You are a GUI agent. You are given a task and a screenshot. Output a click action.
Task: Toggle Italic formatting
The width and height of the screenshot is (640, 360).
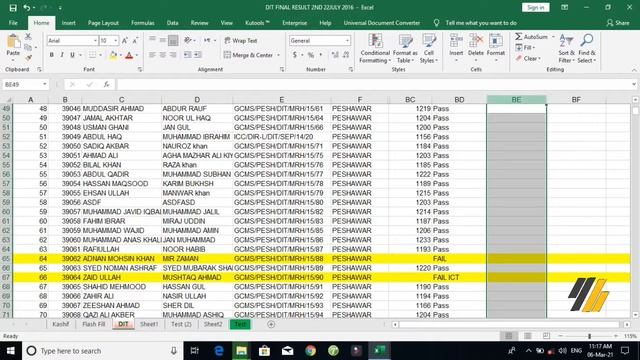coord(62,55)
